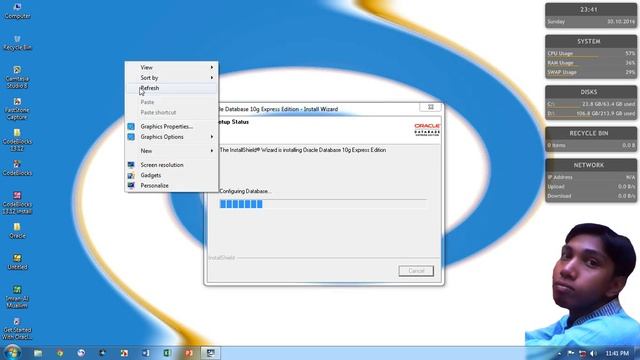Select the CodeBlocks application shortcut
Image resolution: width=640 pixels, height=360 pixels.
tap(17, 168)
